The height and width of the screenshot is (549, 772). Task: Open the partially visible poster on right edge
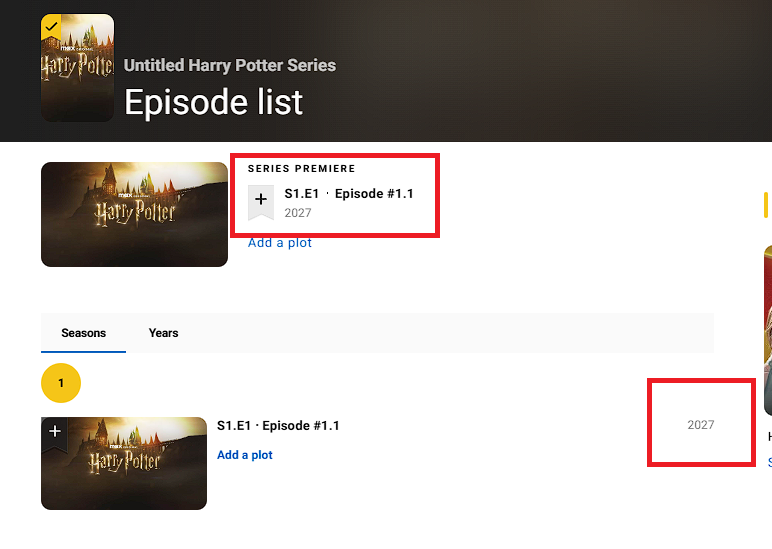[768, 331]
